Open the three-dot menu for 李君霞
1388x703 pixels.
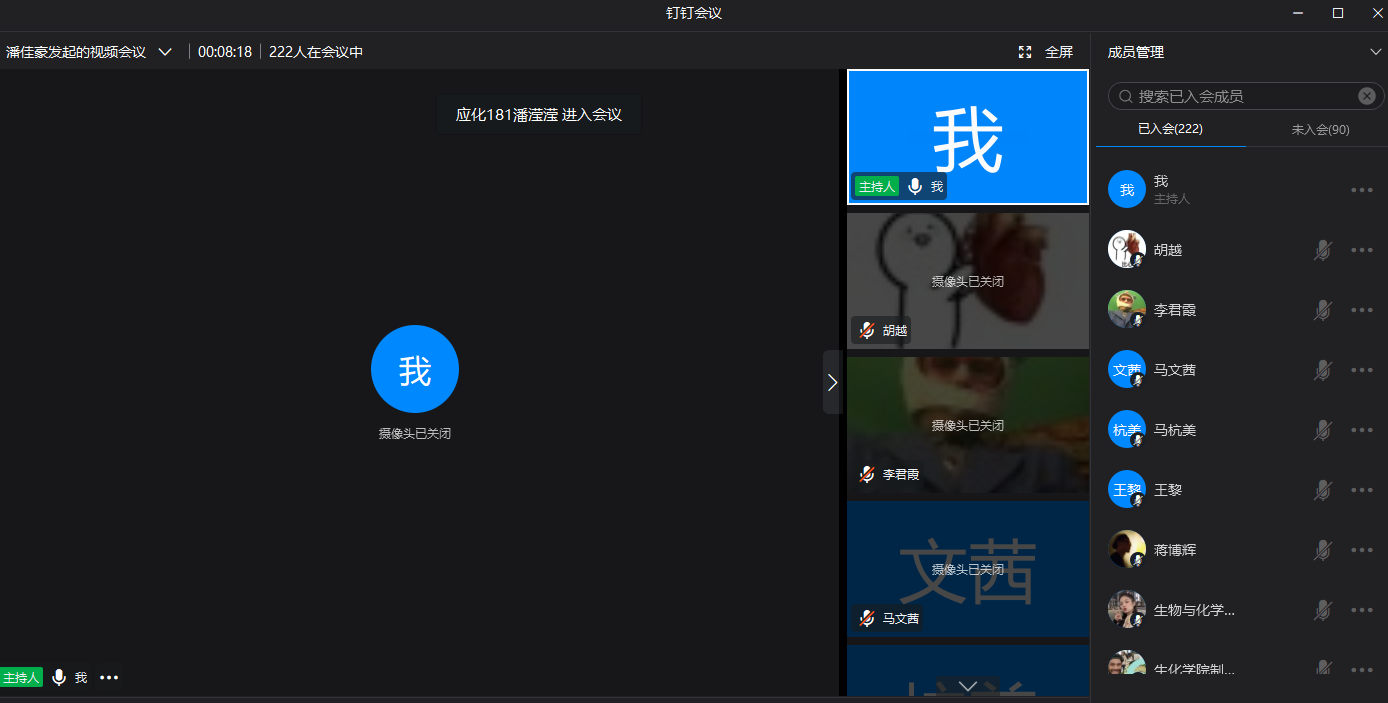coord(1361,310)
